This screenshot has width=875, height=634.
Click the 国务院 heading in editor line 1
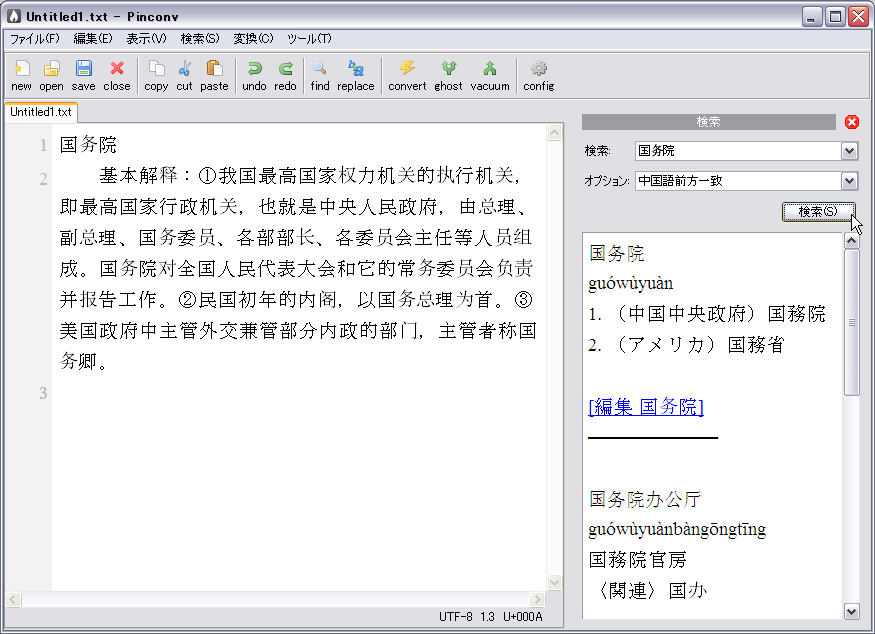point(88,145)
